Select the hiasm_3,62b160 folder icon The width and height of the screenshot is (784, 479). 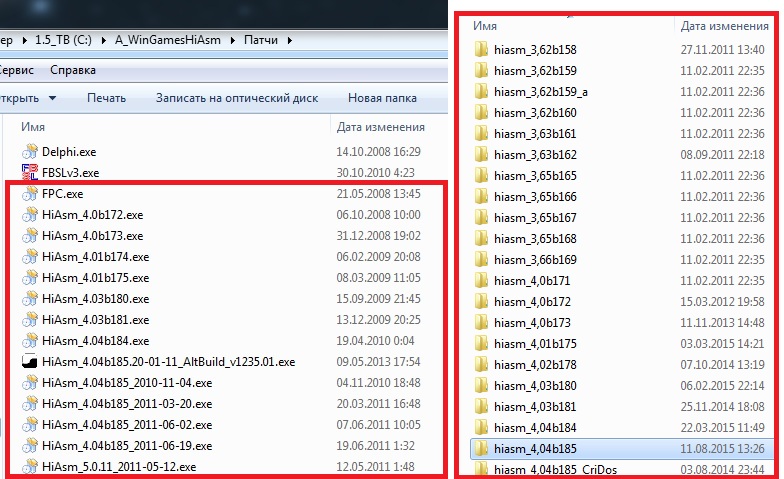click(x=481, y=112)
